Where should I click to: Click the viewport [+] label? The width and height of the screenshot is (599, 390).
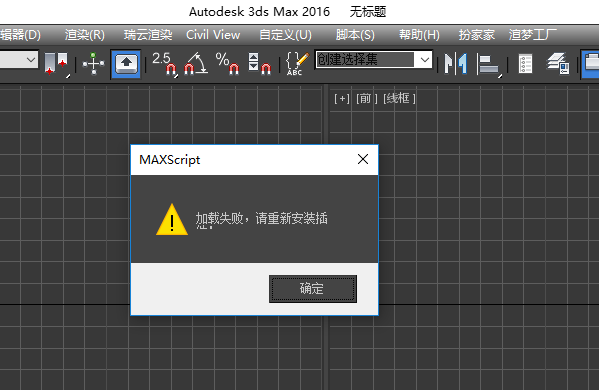(x=342, y=99)
